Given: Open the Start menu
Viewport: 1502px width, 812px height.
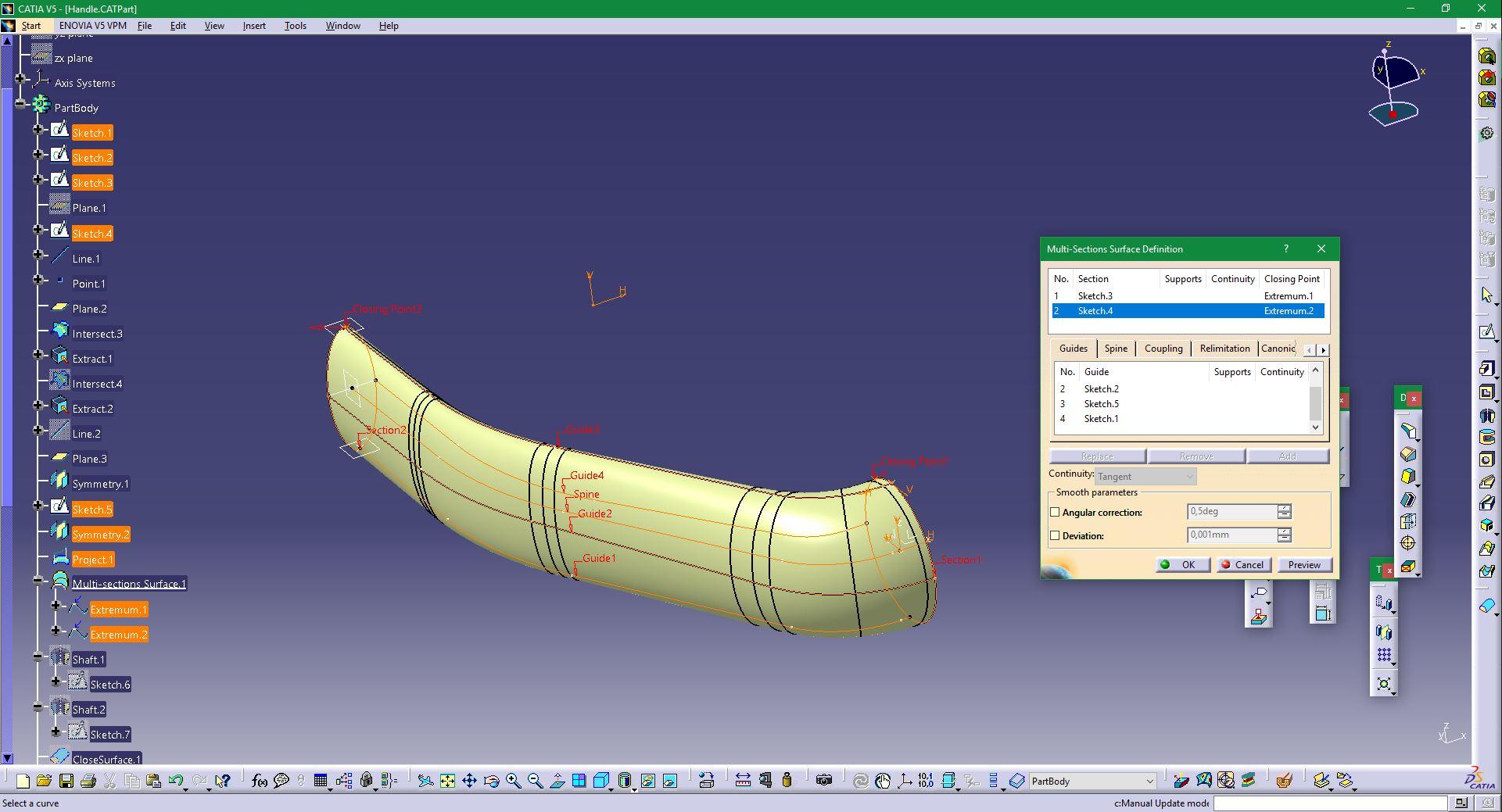Looking at the screenshot, I should click(x=31, y=26).
